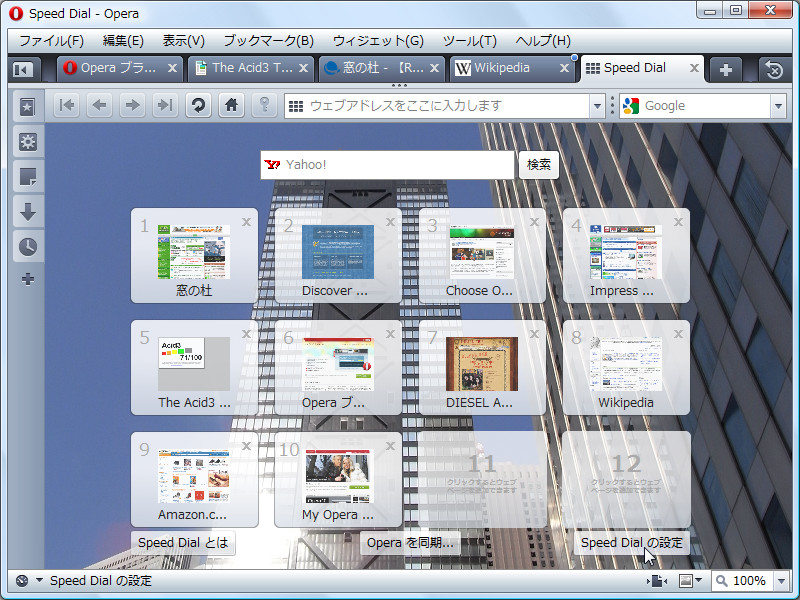Open the Bookmarks panel star icon
The image size is (800, 600).
tap(28, 107)
